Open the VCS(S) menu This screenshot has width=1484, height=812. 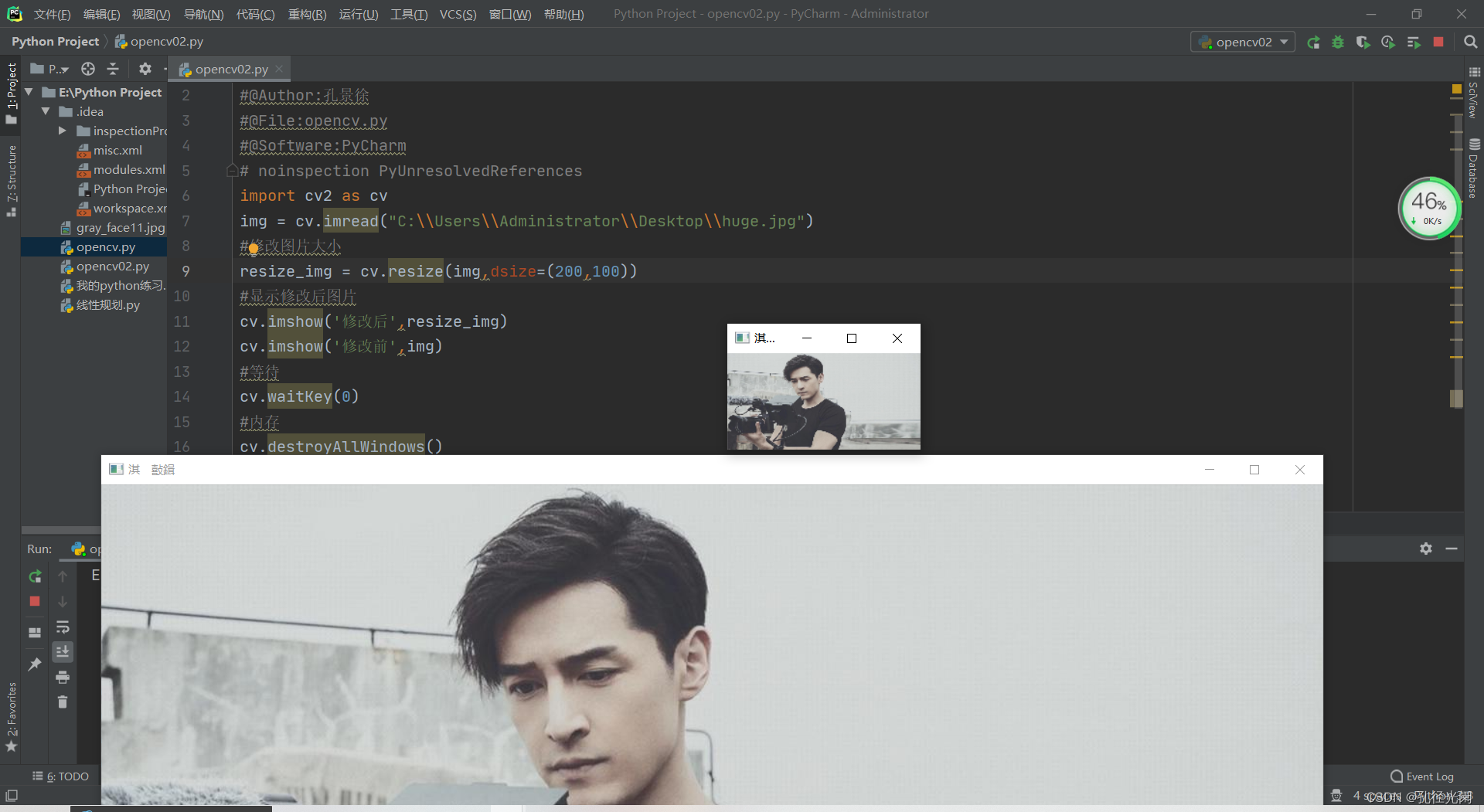tap(458, 14)
